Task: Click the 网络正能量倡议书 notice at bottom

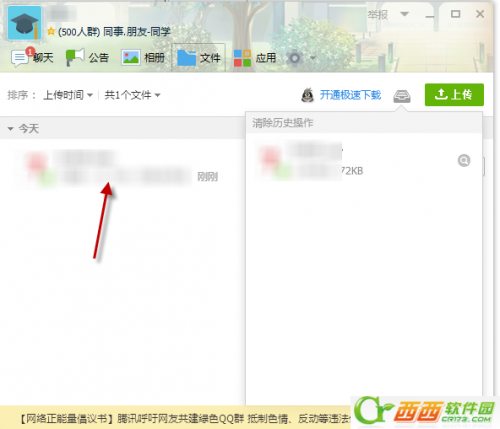Action: [x=185, y=418]
